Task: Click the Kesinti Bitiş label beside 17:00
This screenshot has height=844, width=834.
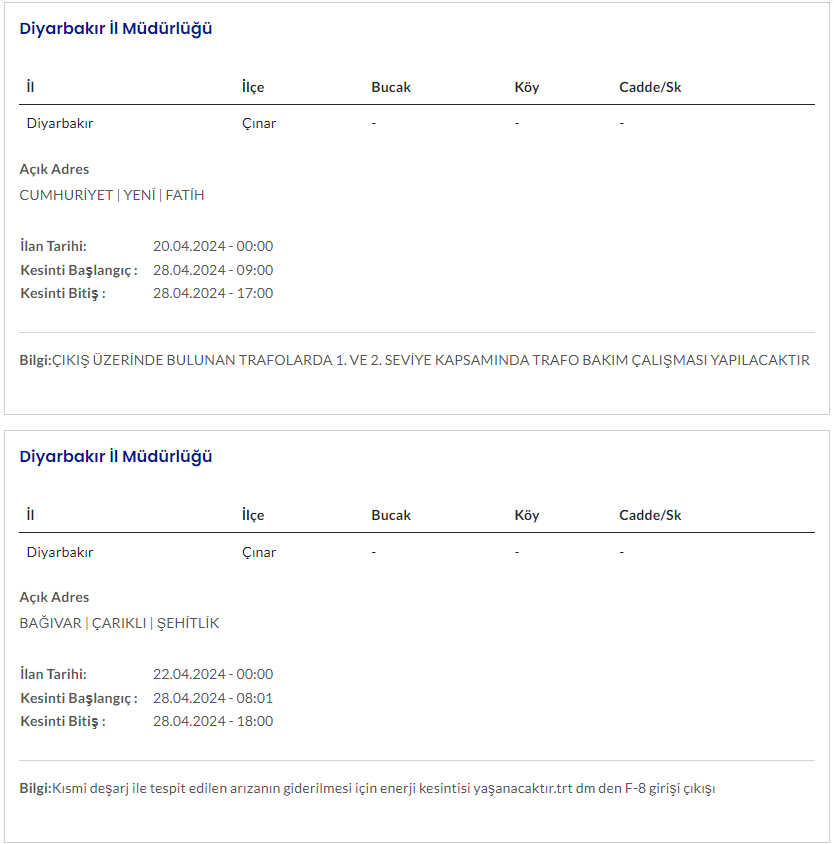Action: (62, 293)
